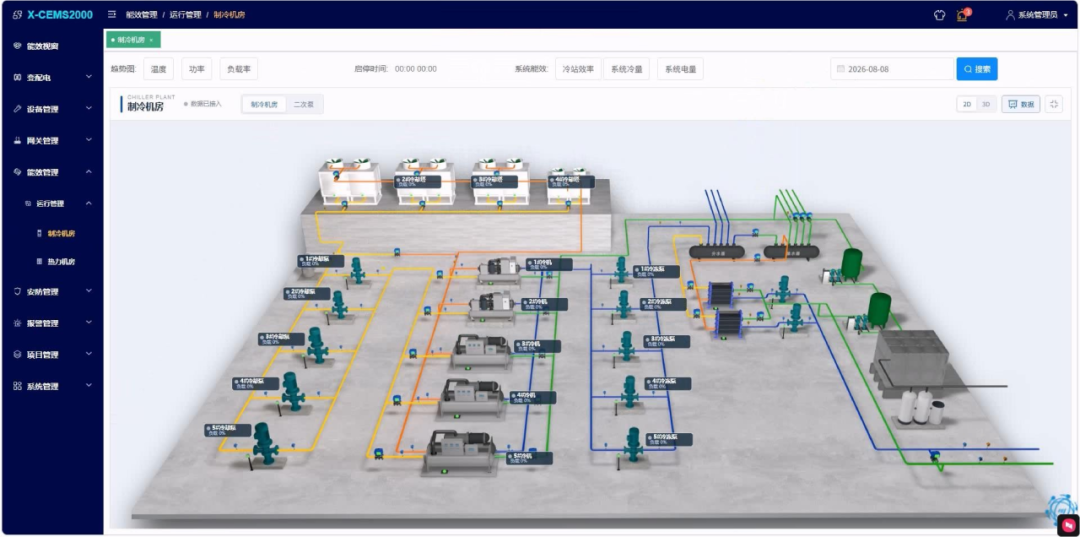Click the 系统电量 button
The width and height of the screenshot is (1080, 537).
point(681,69)
